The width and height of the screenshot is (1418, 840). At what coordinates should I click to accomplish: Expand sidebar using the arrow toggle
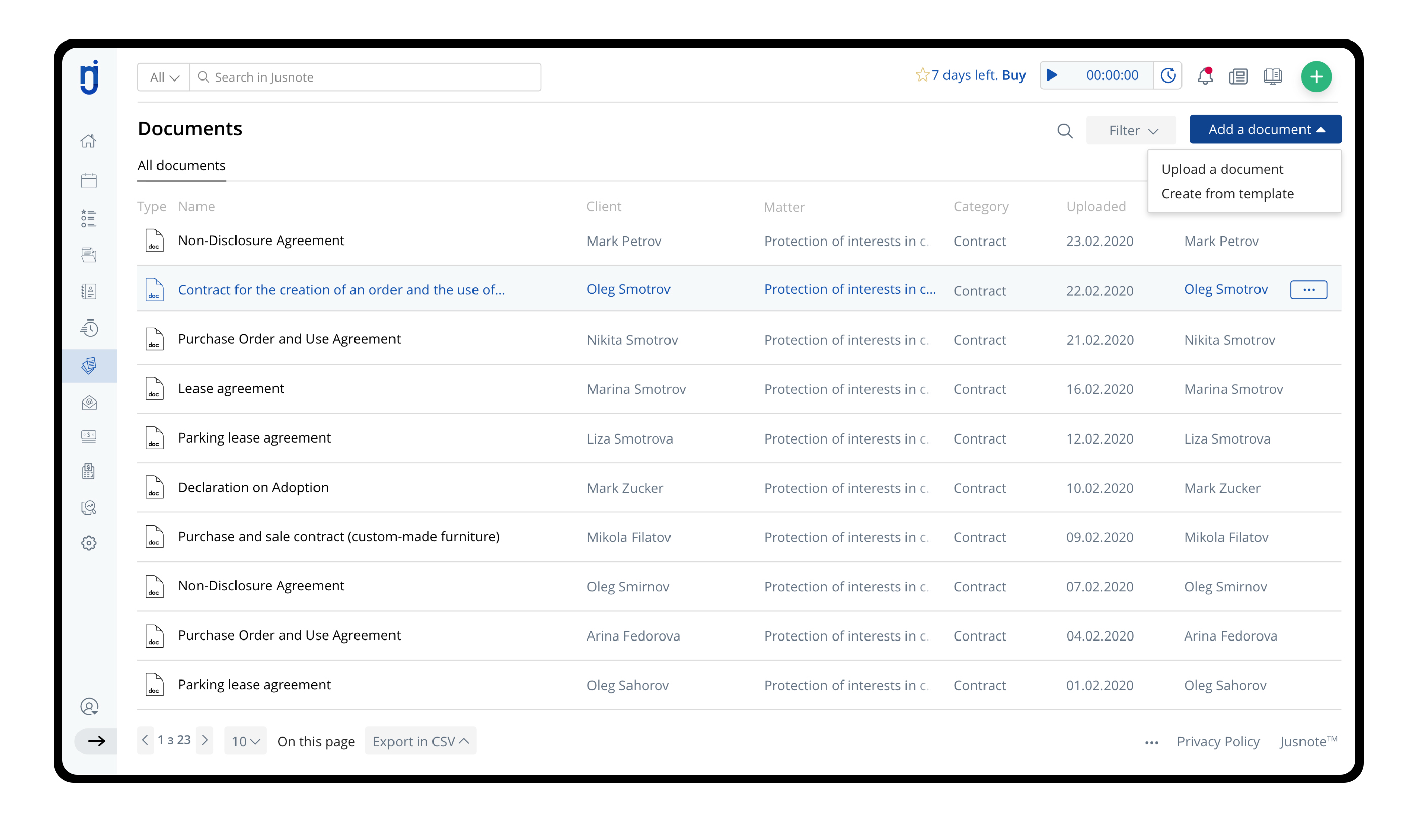(x=96, y=741)
